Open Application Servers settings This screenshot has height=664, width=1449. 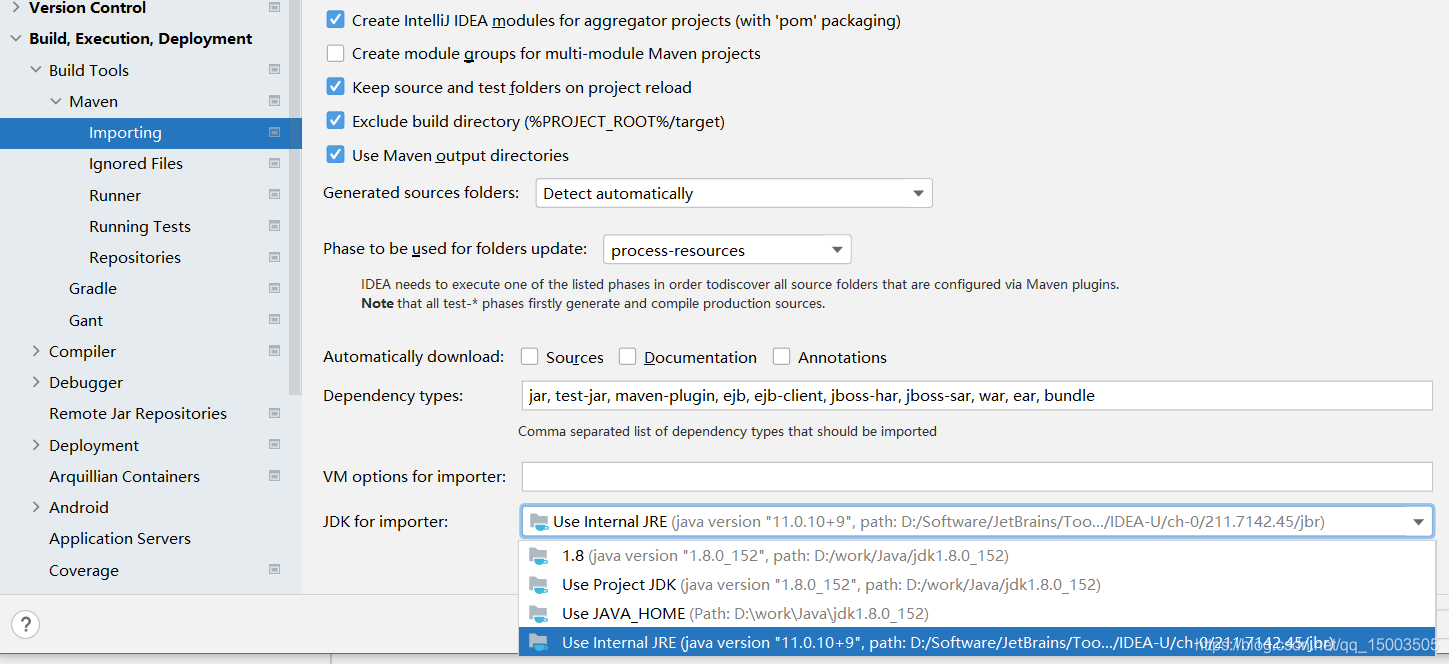tap(120, 538)
